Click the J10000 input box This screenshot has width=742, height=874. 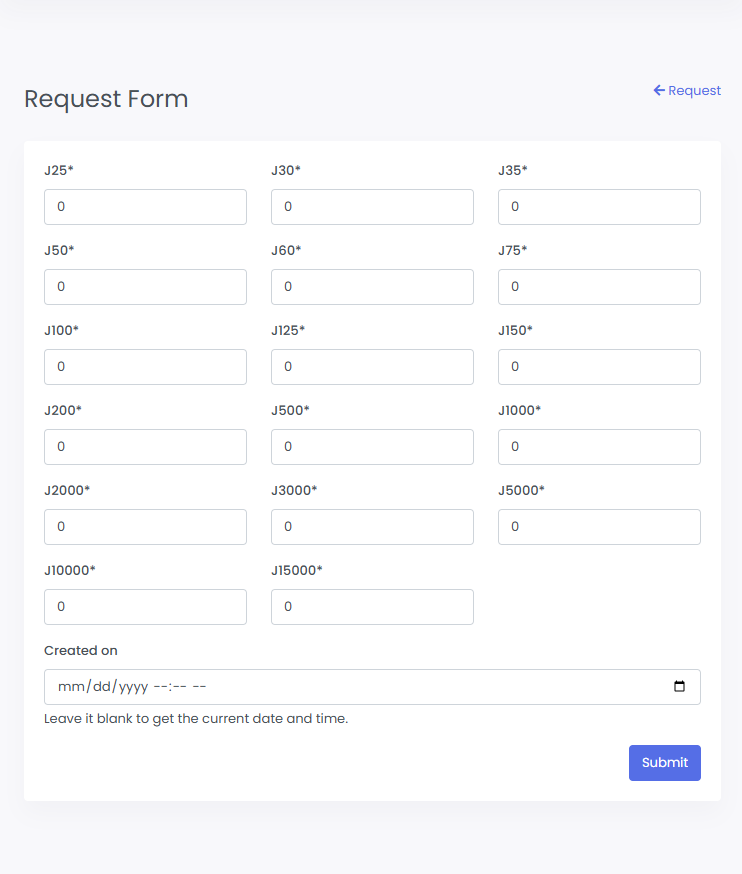click(x=145, y=607)
